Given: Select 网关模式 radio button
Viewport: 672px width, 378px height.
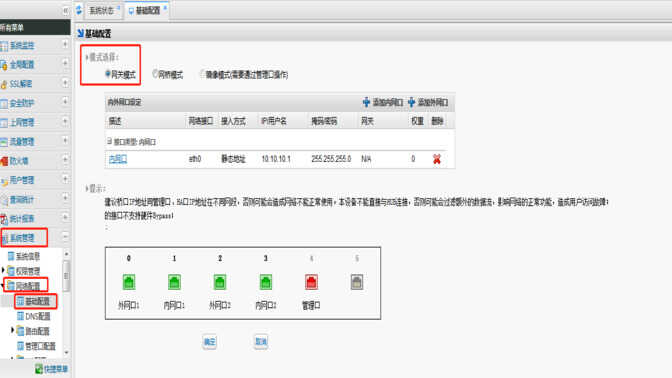Looking at the screenshot, I should point(108,74).
